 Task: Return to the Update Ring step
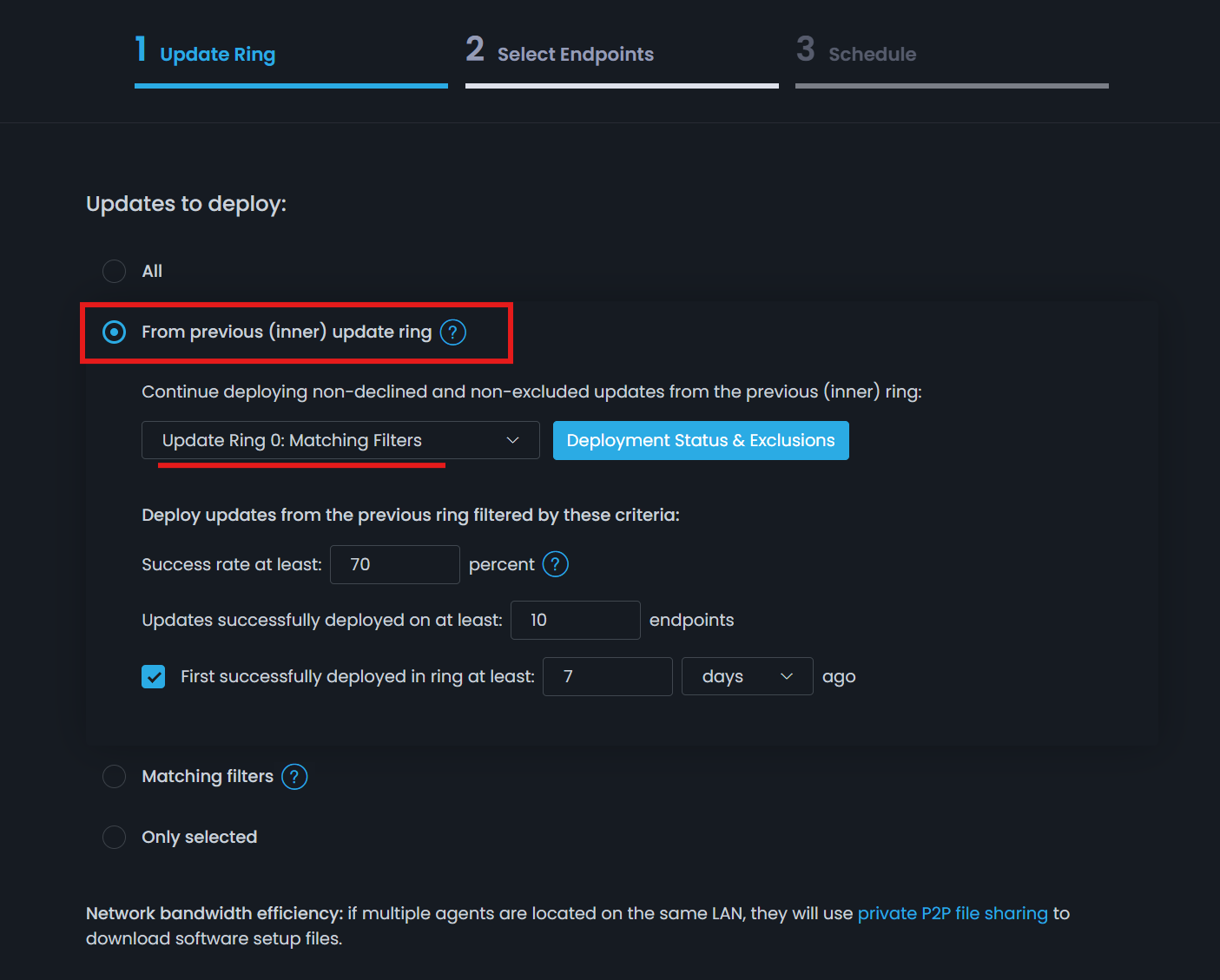217,54
